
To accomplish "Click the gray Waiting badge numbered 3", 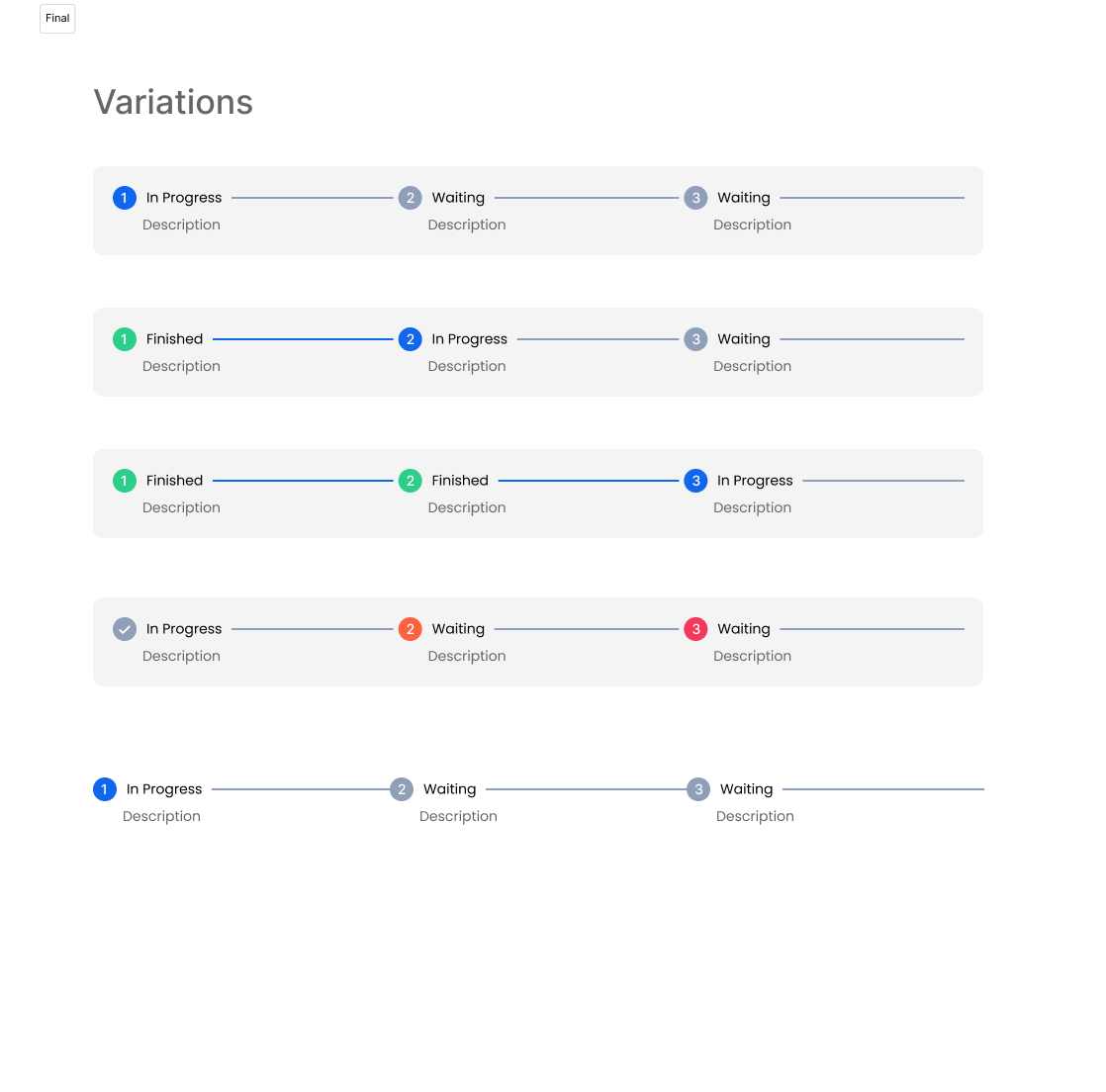I will (695, 198).
